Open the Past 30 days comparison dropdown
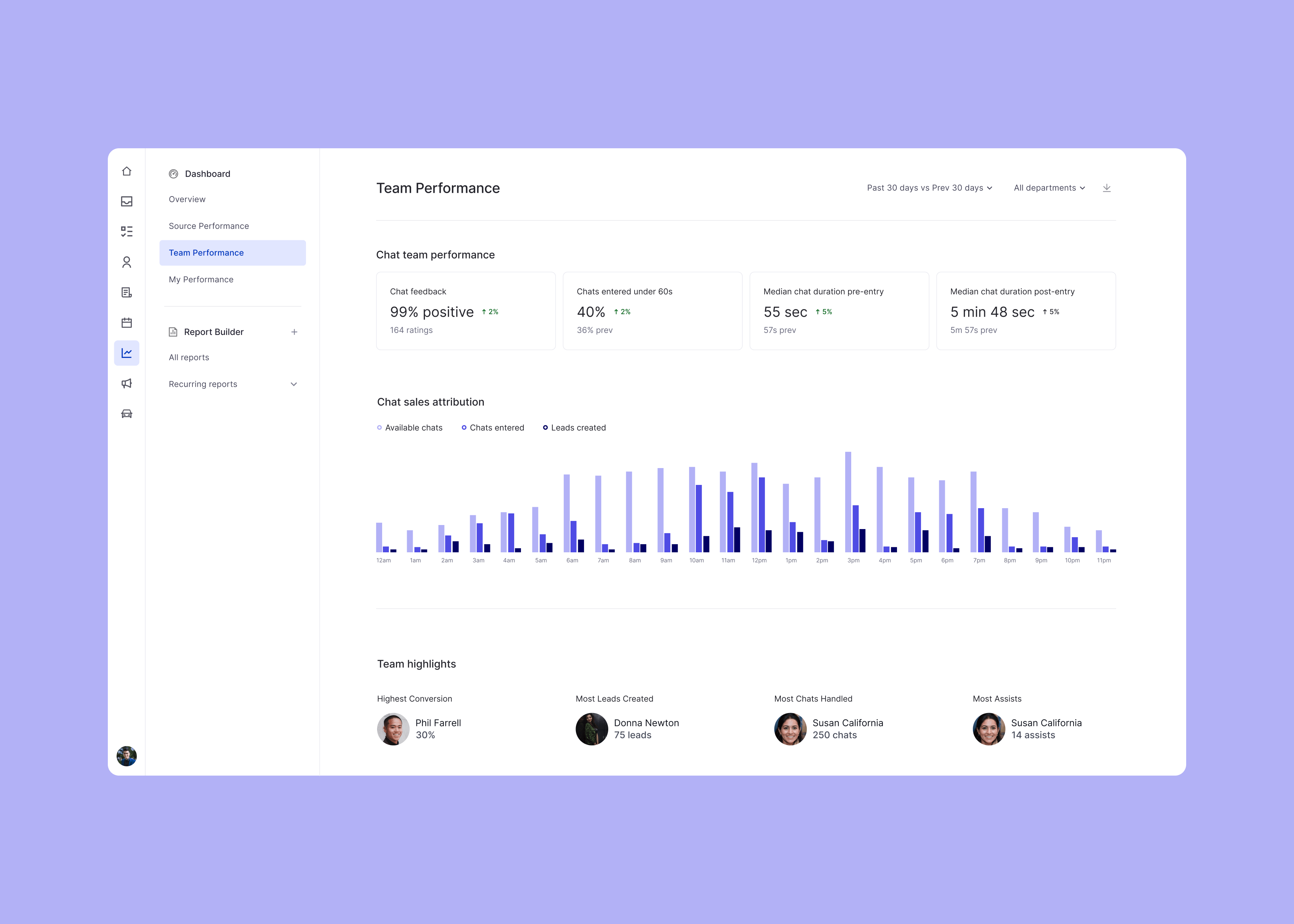Screen dimensions: 1294x924 coord(929,188)
